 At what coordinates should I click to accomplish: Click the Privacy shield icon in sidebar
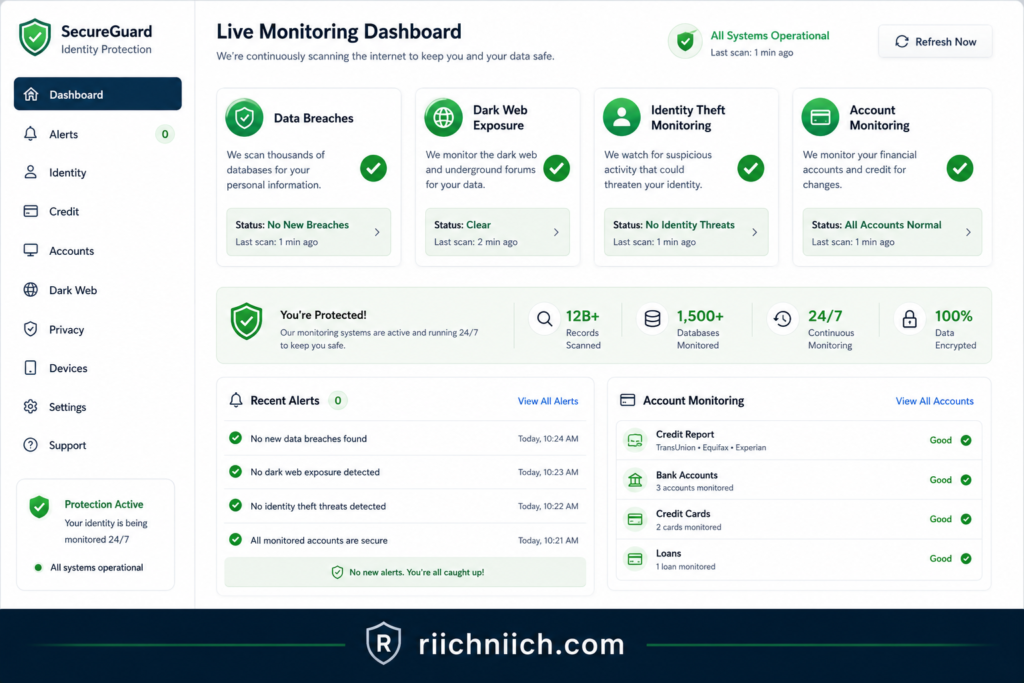coord(30,329)
